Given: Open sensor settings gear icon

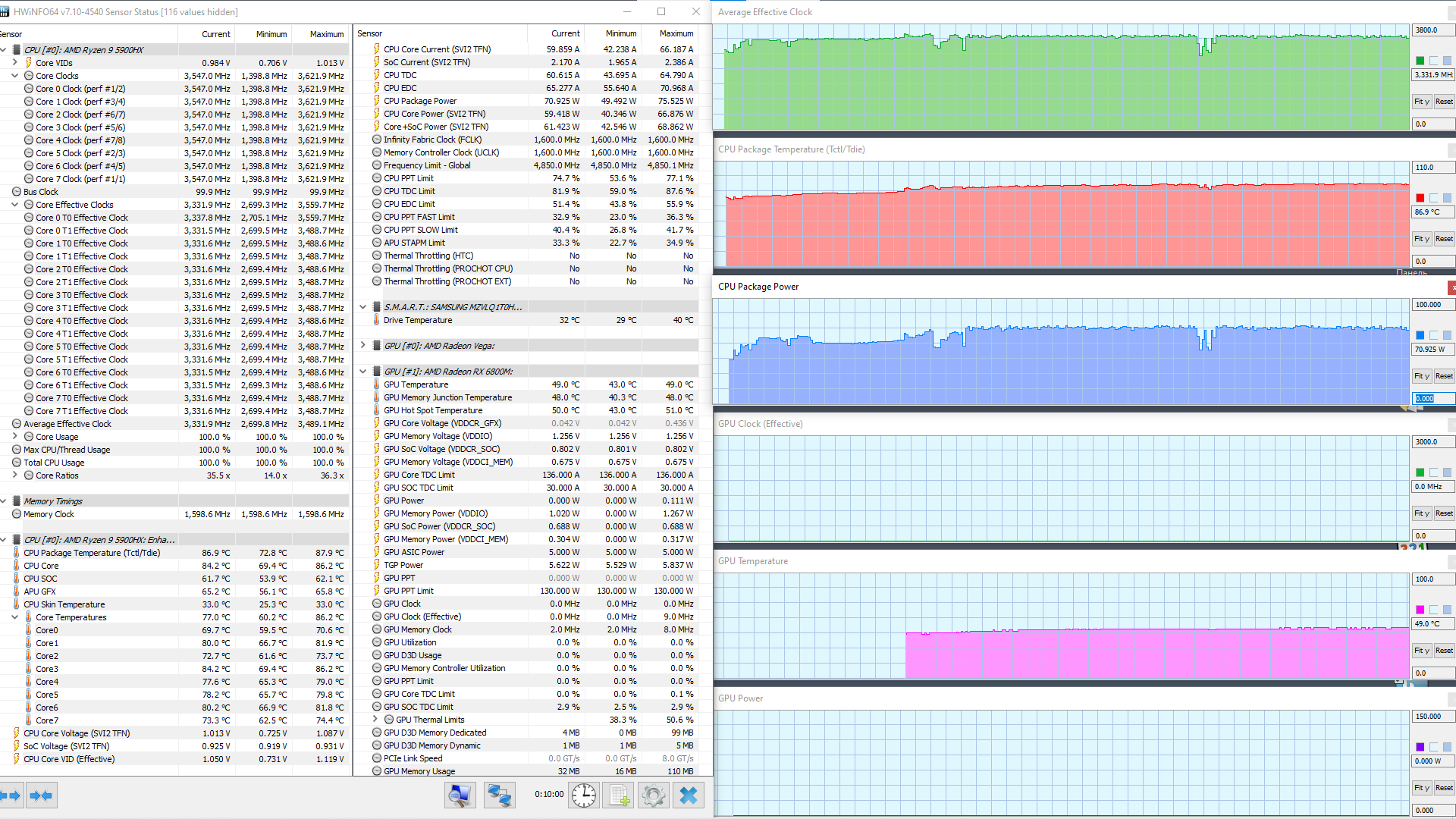Looking at the screenshot, I should pos(653,795).
